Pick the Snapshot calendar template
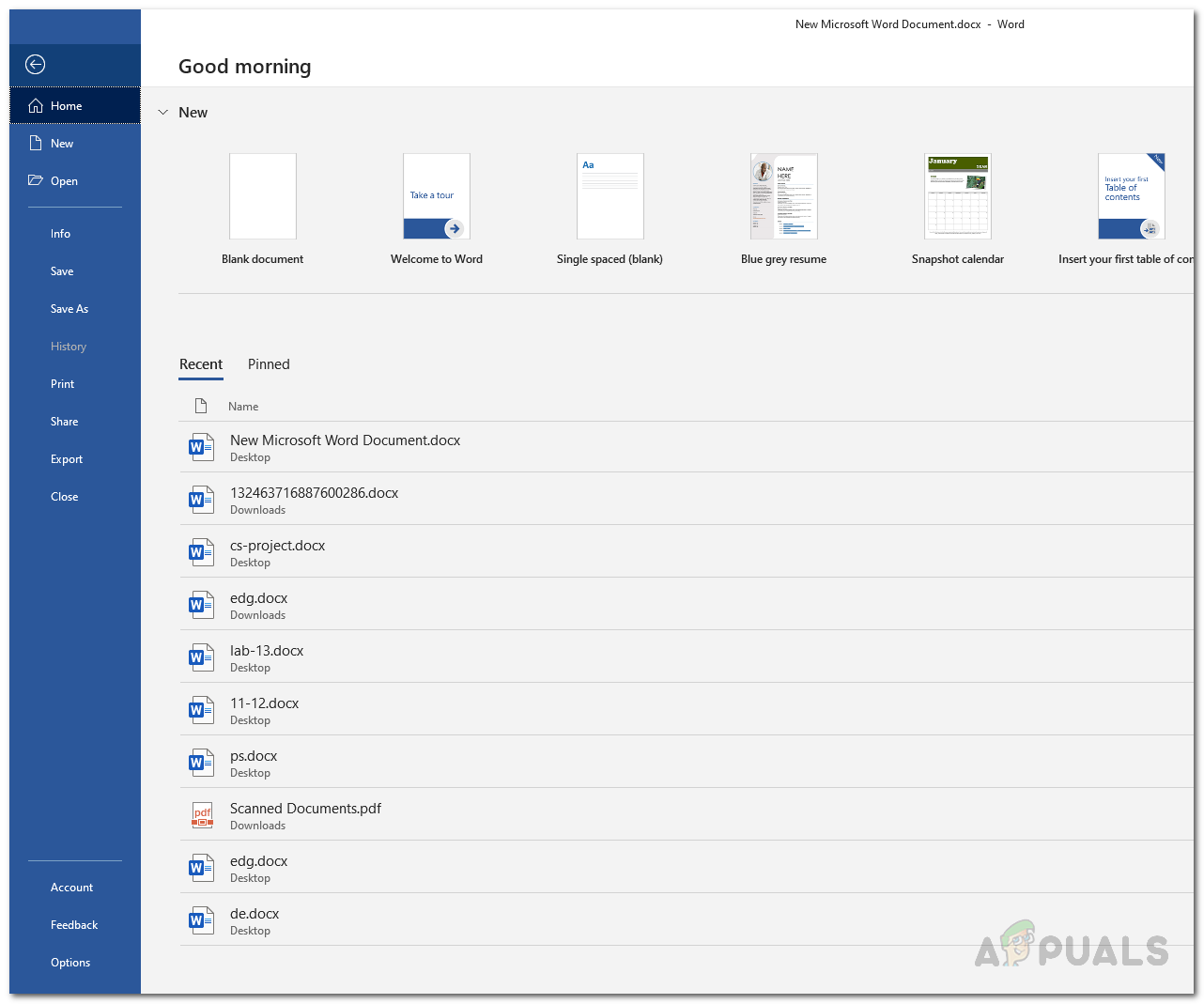The width and height of the screenshot is (1204, 1004). coord(958,196)
